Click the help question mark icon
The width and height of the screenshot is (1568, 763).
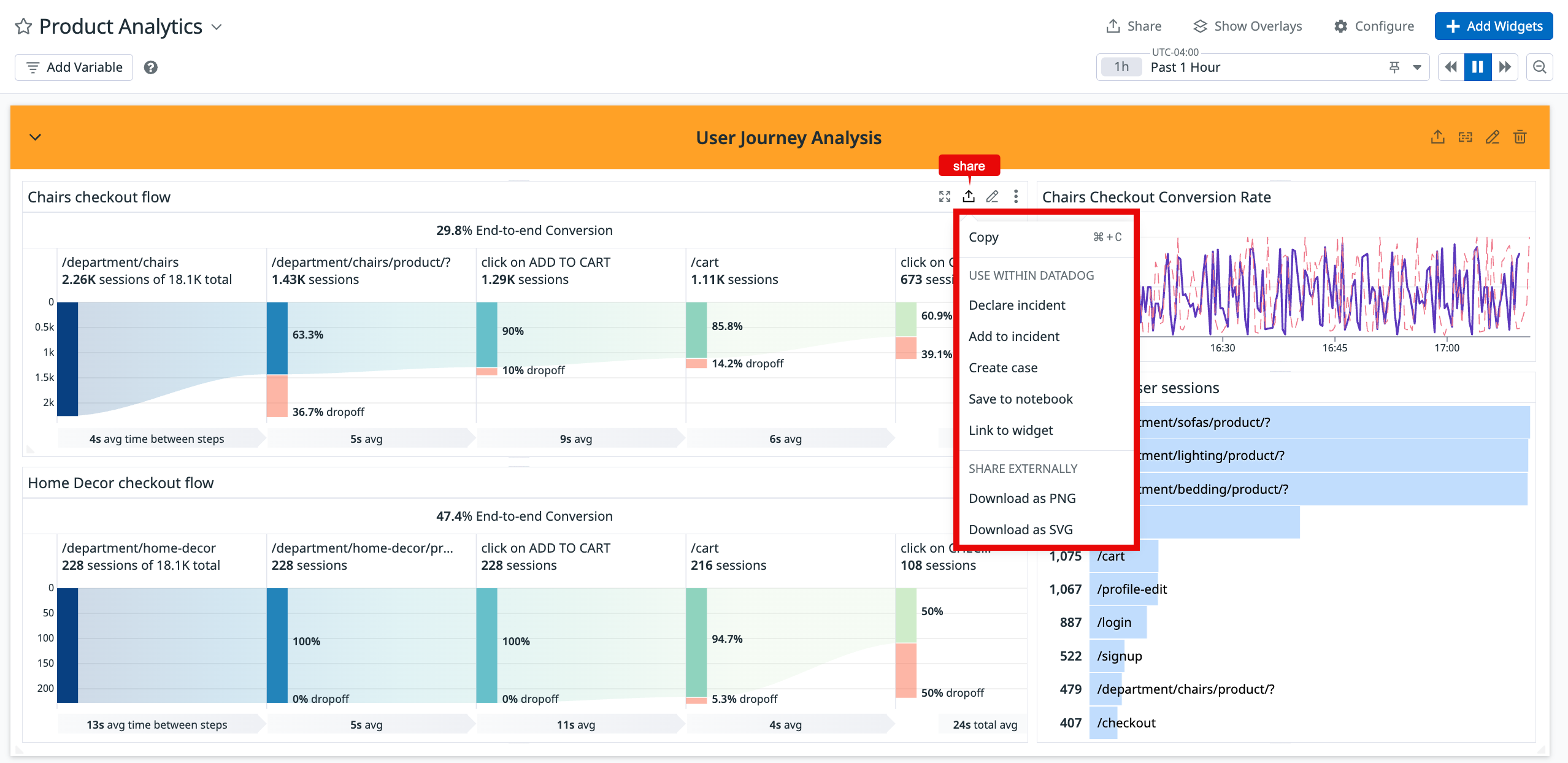coord(151,67)
